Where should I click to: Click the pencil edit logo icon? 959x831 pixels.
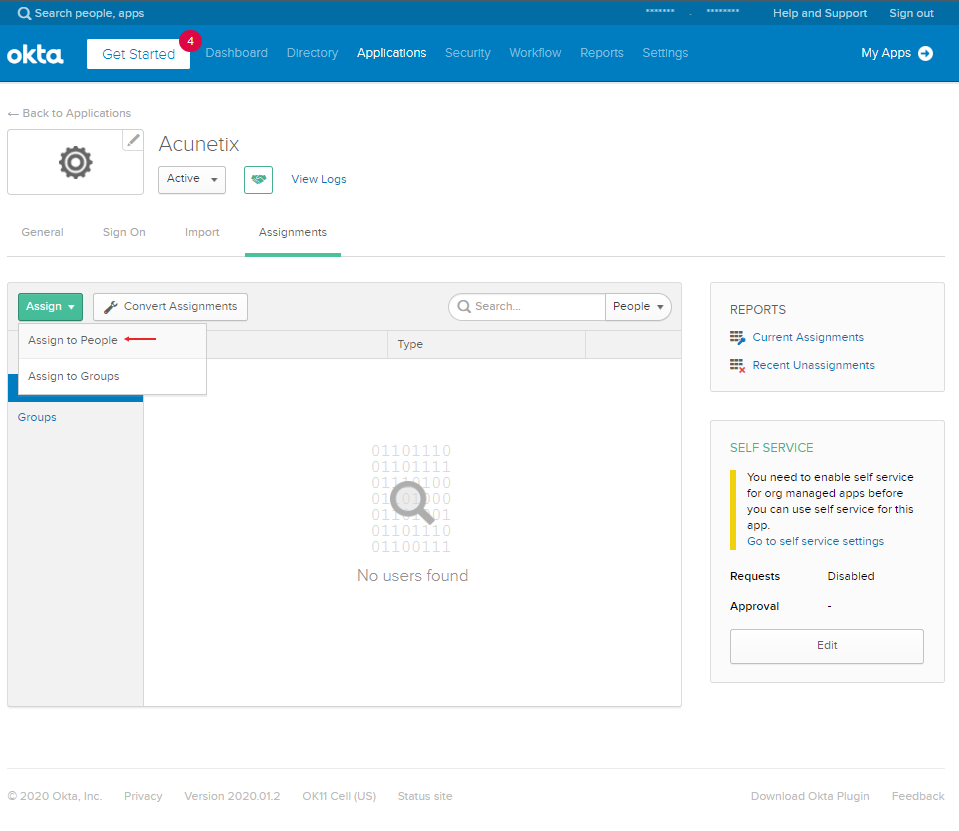point(133,140)
